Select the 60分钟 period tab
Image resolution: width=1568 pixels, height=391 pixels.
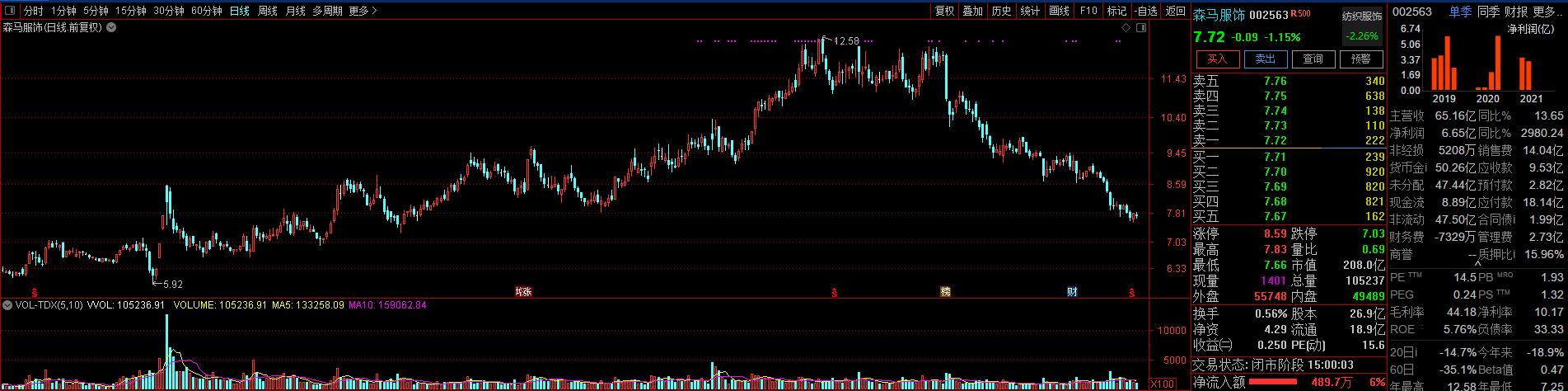[207, 11]
